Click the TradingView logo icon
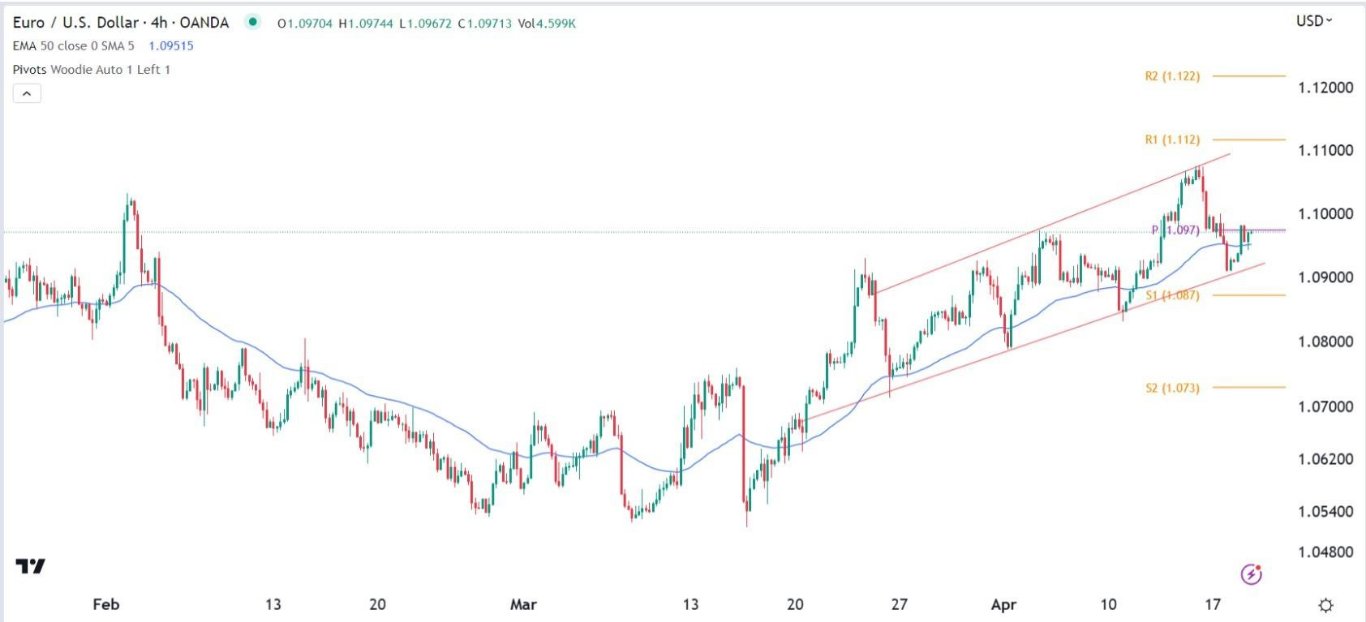The image size is (1366, 622). pyautogui.click(x=31, y=567)
